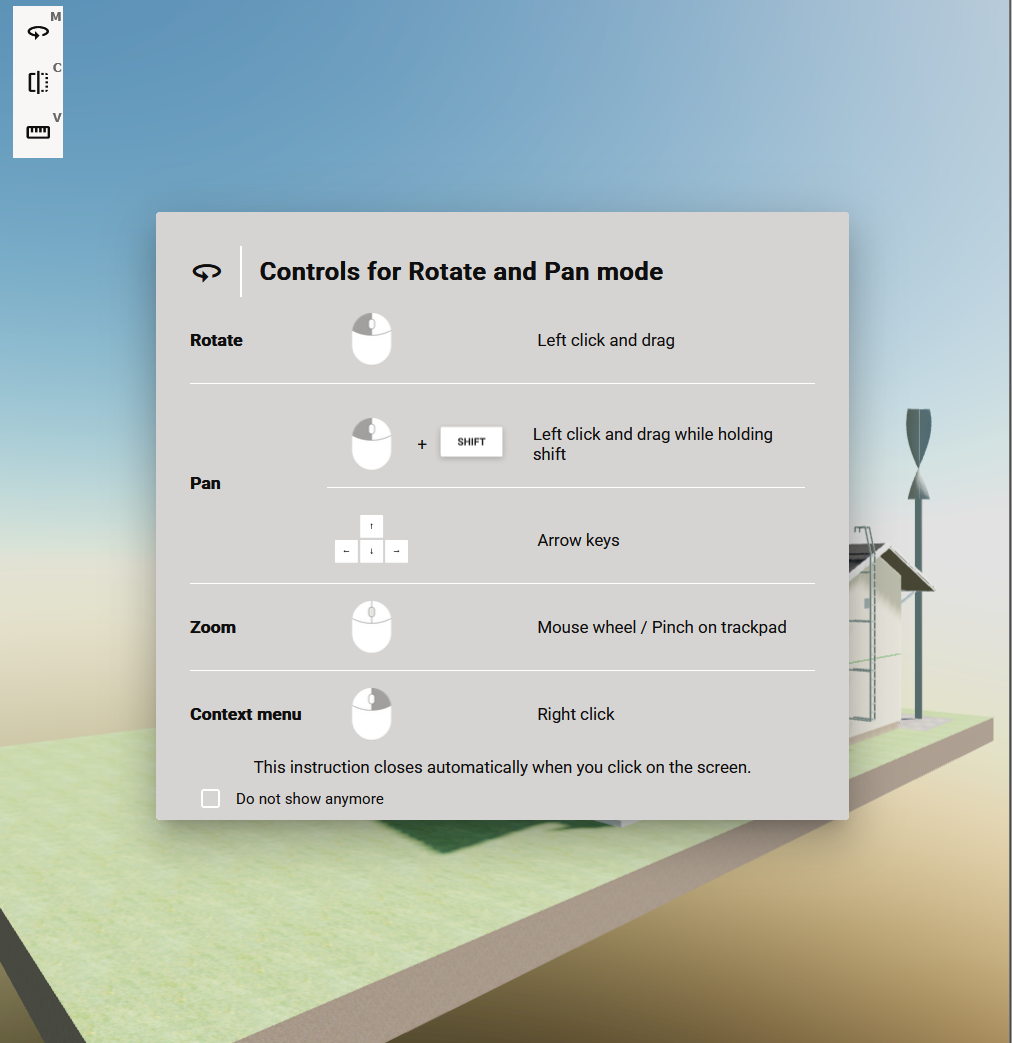The height and width of the screenshot is (1043, 1012).
Task: Click the right arrow key graphic
Action: 397,551
